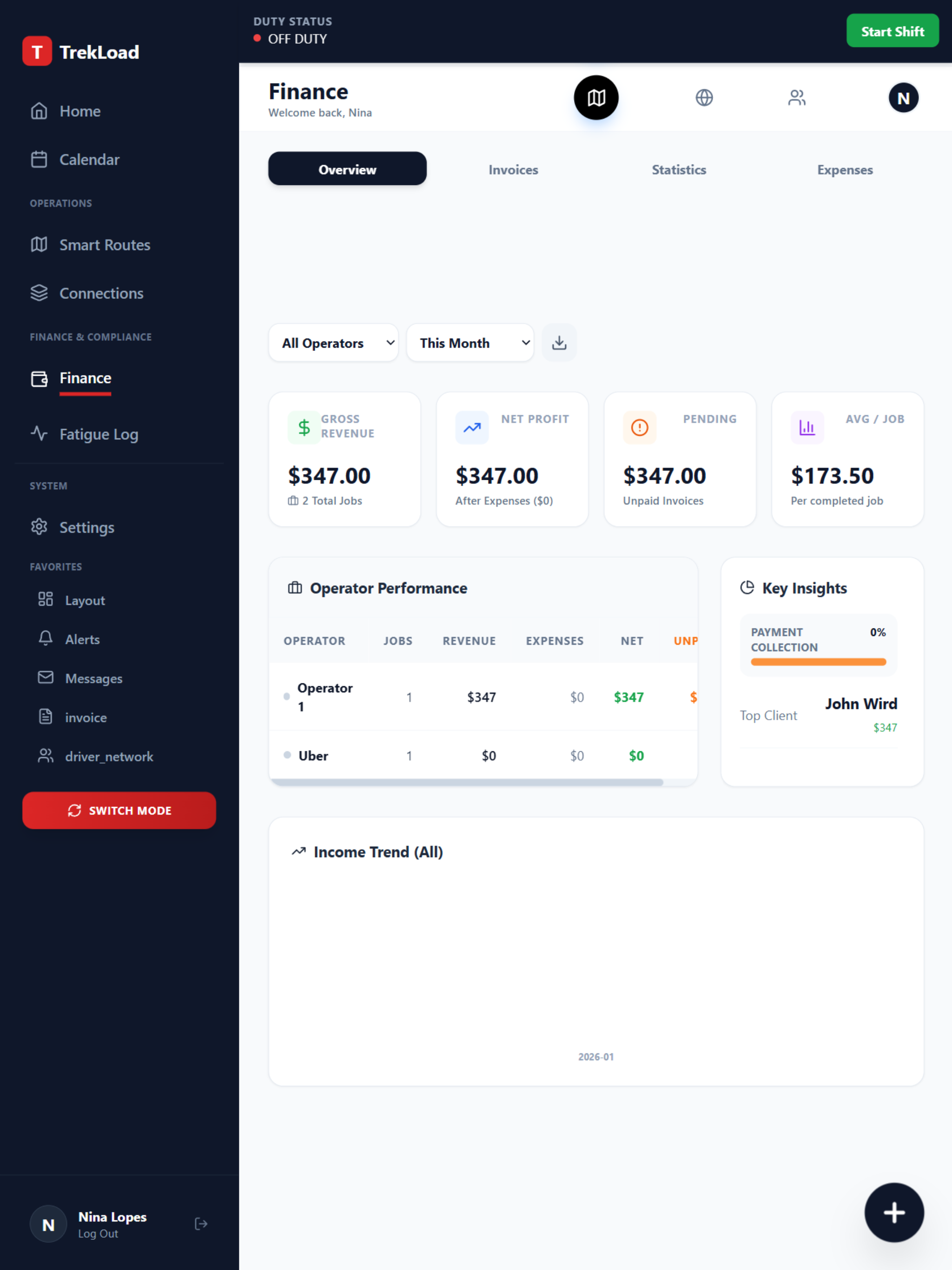Image resolution: width=952 pixels, height=1270 pixels.
Task: Click the Messages envelope icon
Action: (x=46, y=677)
